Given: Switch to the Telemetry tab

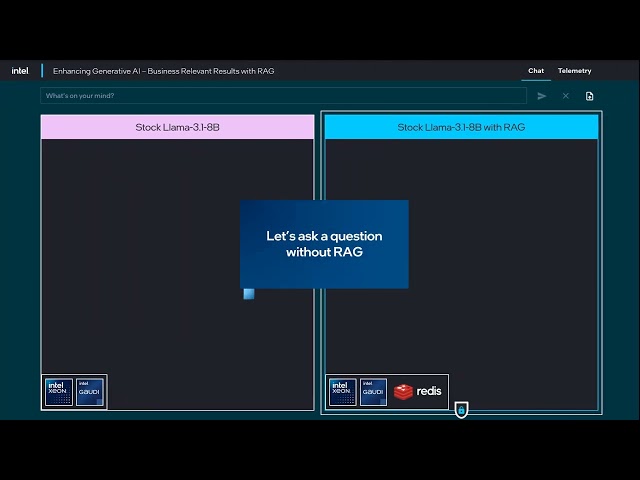Looking at the screenshot, I should (x=574, y=71).
